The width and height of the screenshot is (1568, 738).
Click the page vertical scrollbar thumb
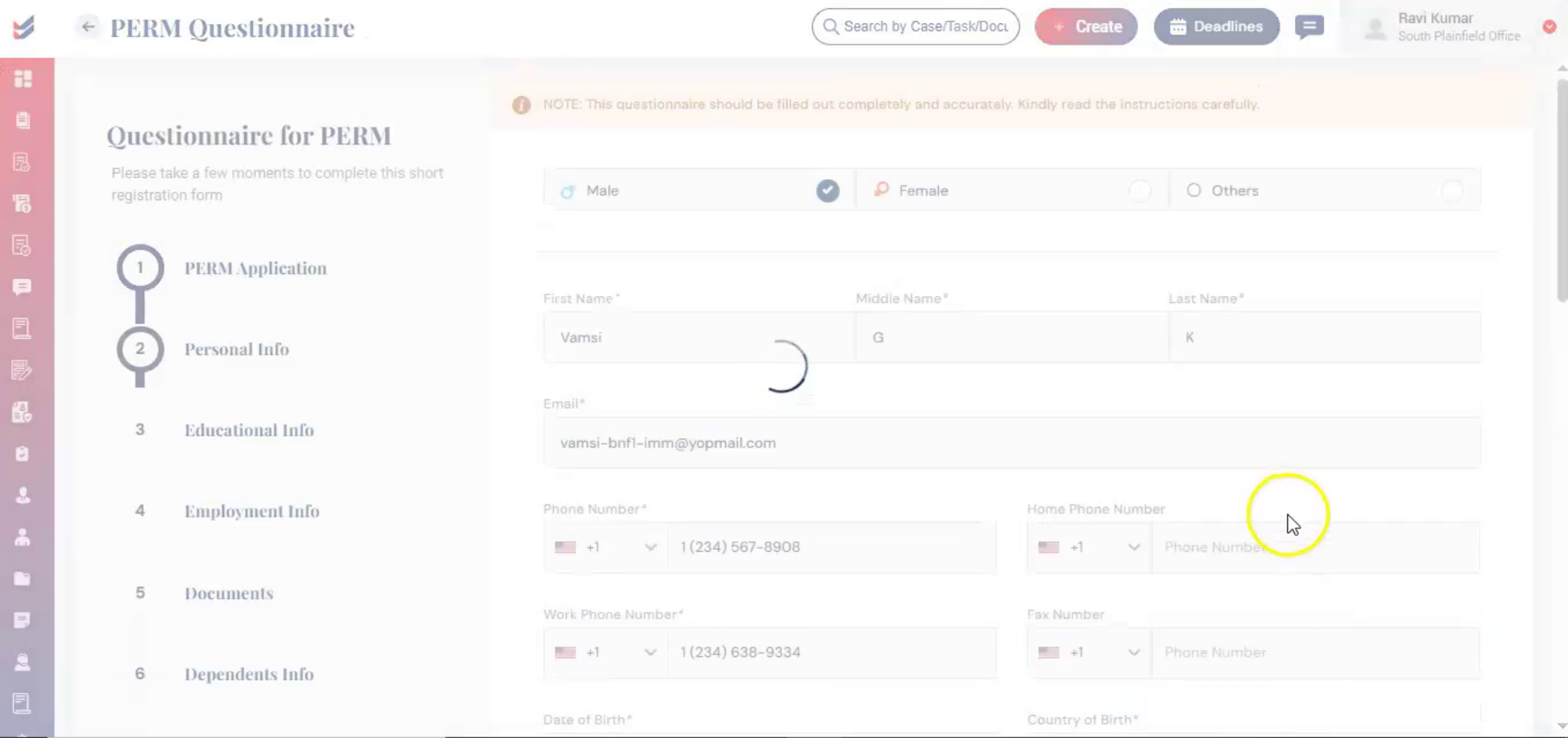pos(1562,190)
